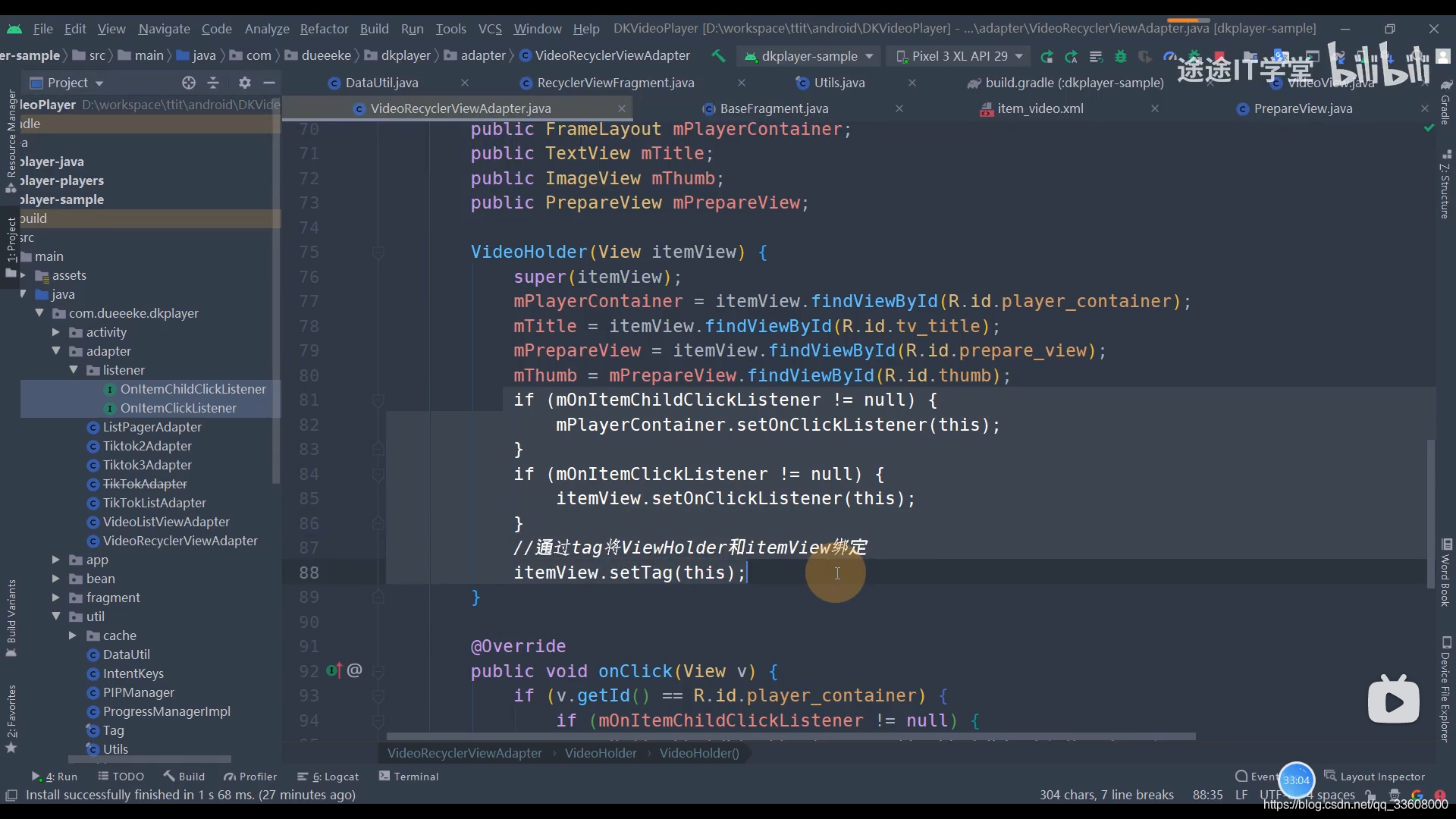Expand the activity package

[56, 332]
